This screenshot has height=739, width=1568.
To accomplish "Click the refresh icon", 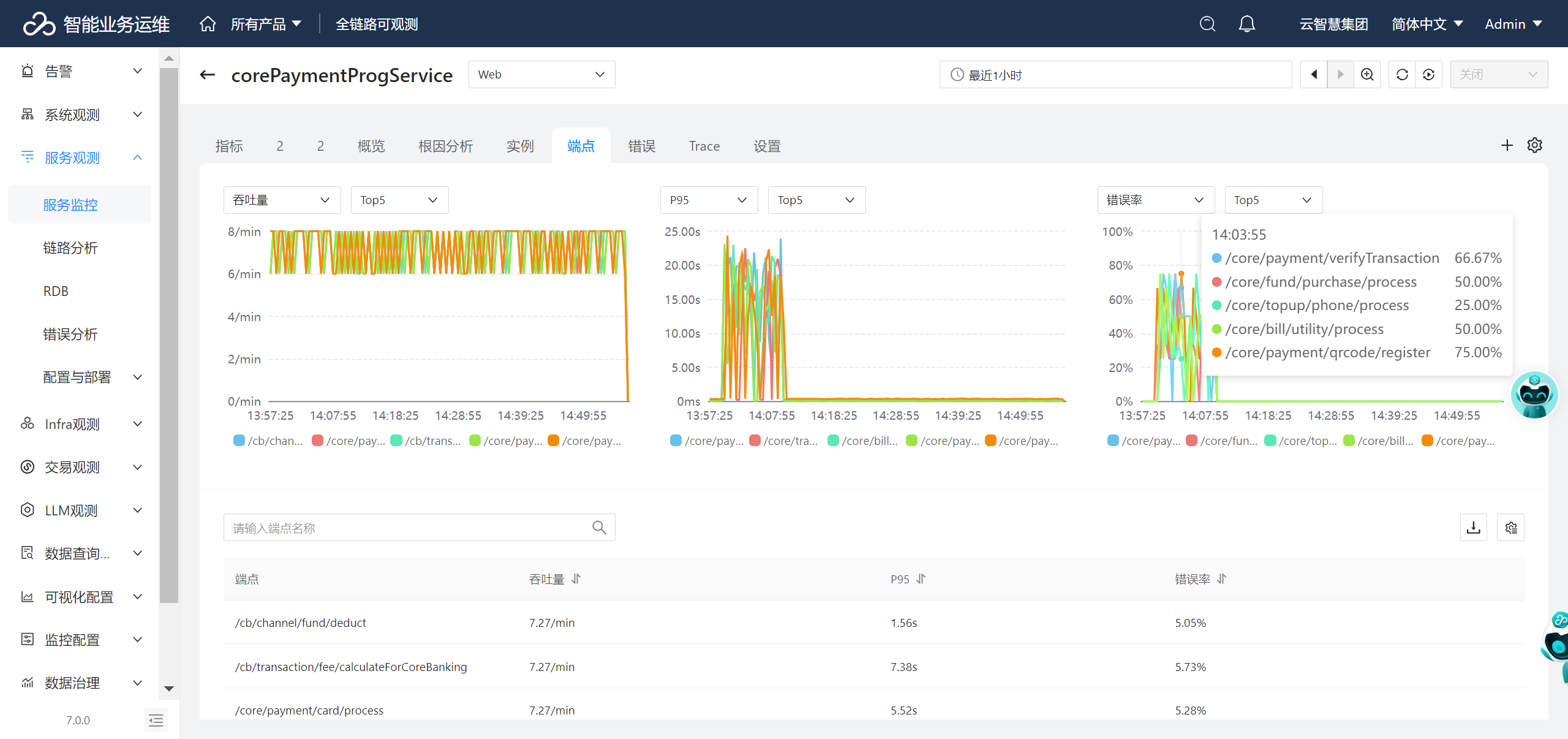I will pos(1402,75).
